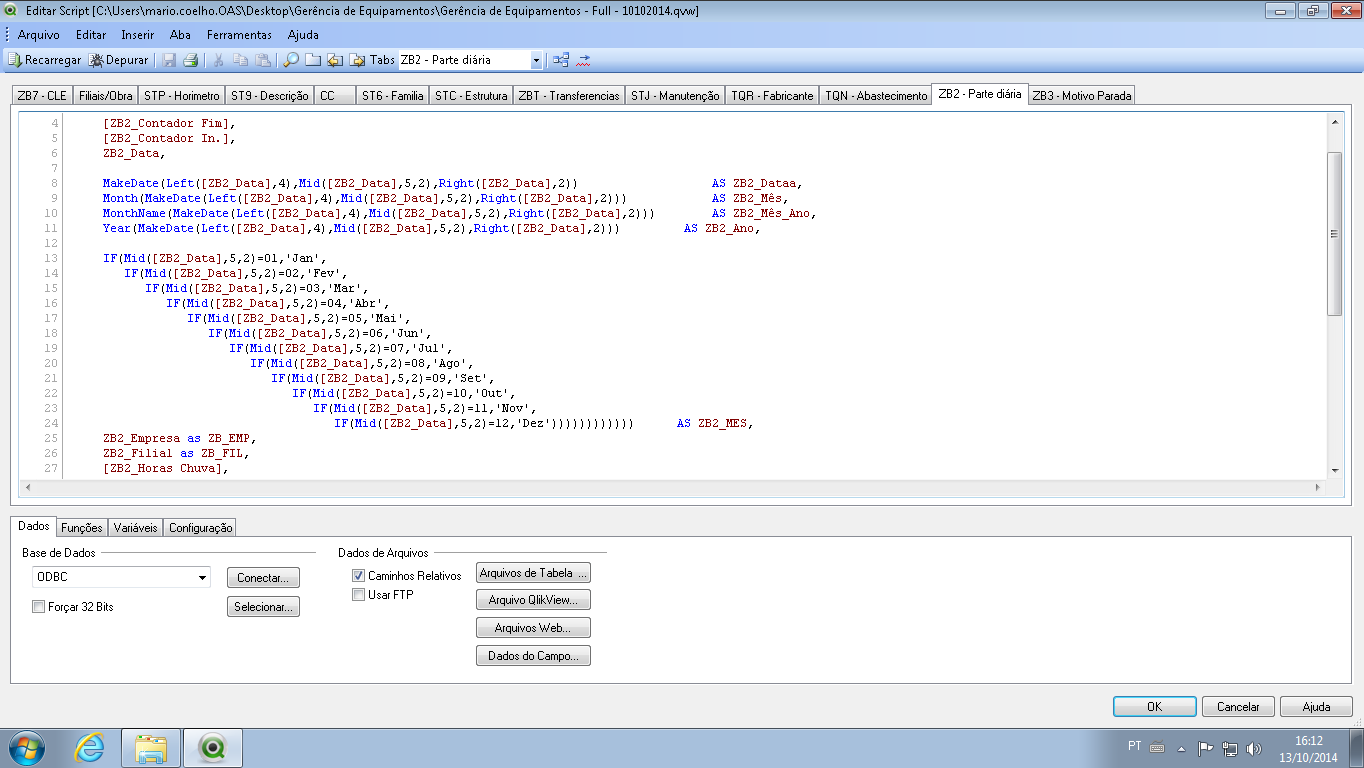Viewport: 1364px width, 768px height.
Task: Select the Configuração bottom tab
Action: pos(200,527)
